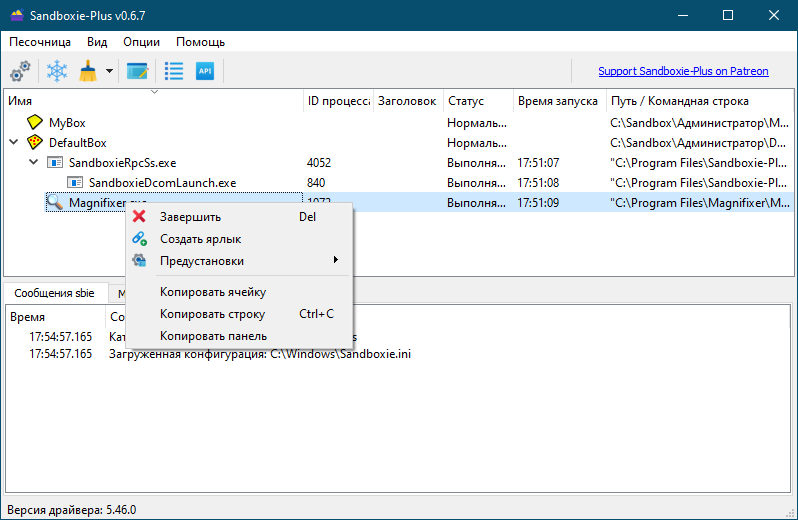Open global settings gears icon
Screen dimensions: 798x520
click(x=20, y=71)
